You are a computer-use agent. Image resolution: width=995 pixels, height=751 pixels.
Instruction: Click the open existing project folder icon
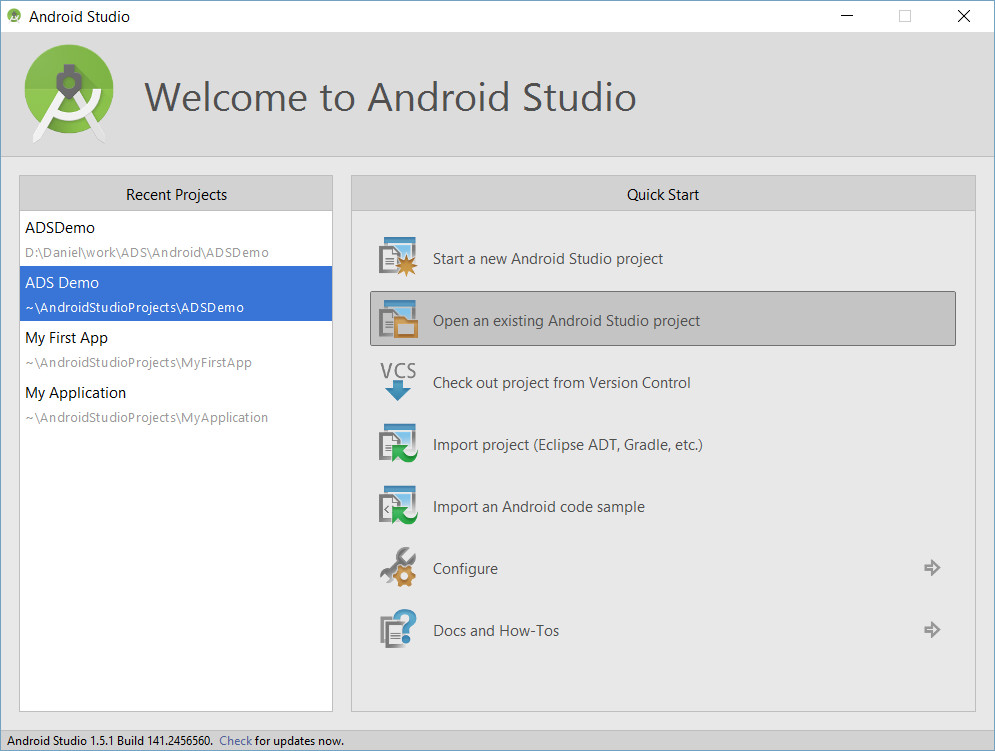[x=398, y=319]
